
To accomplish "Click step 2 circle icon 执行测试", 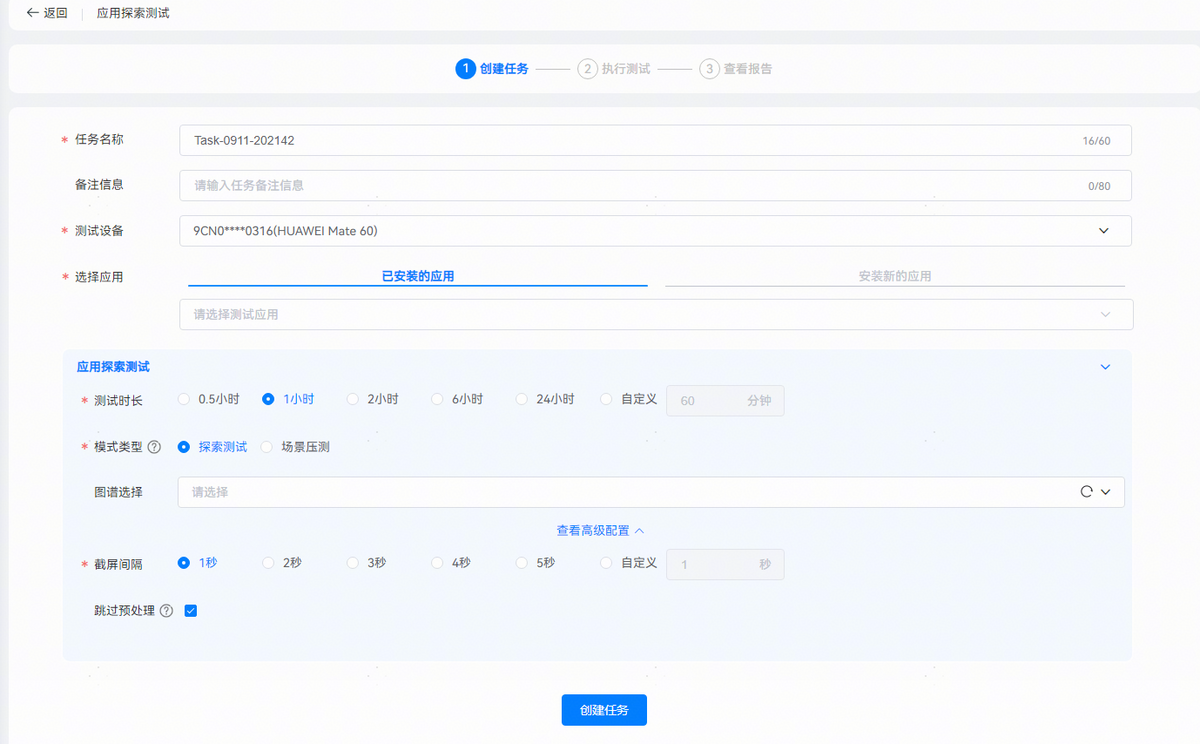I will pyautogui.click(x=587, y=69).
